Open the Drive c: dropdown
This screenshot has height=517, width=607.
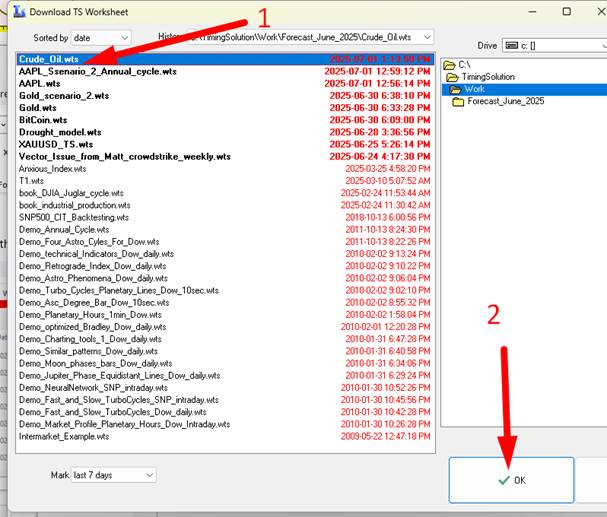554,46
